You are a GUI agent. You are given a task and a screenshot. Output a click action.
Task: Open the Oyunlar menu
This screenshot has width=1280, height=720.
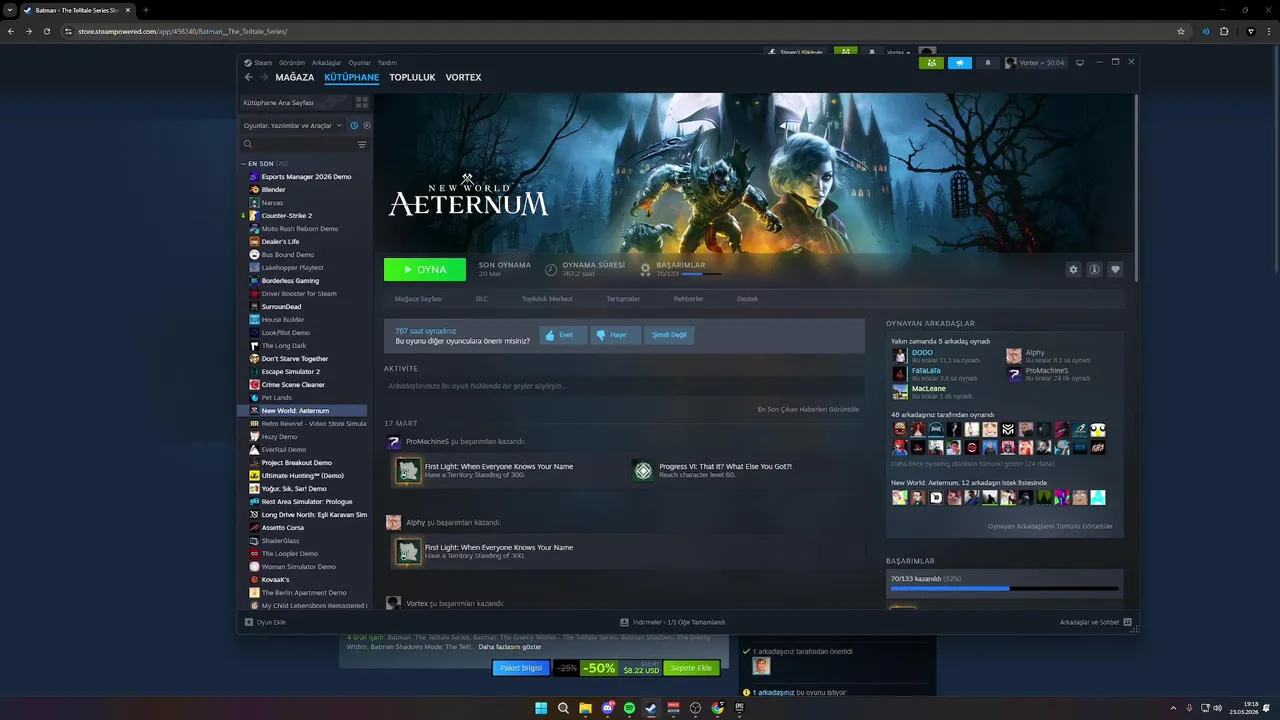(359, 62)
